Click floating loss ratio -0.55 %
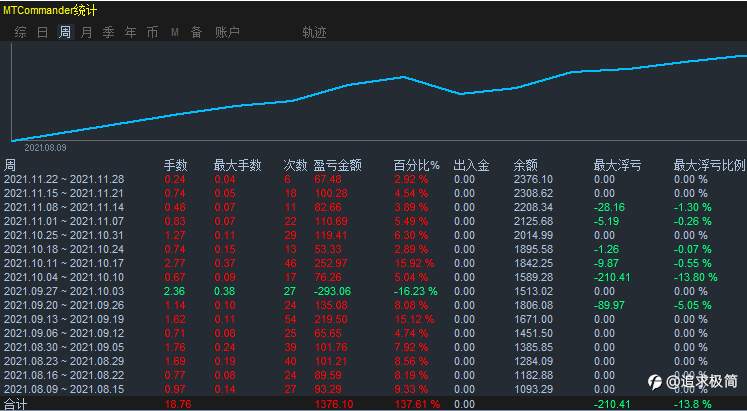Screen dimensions: 747x411 693,263
